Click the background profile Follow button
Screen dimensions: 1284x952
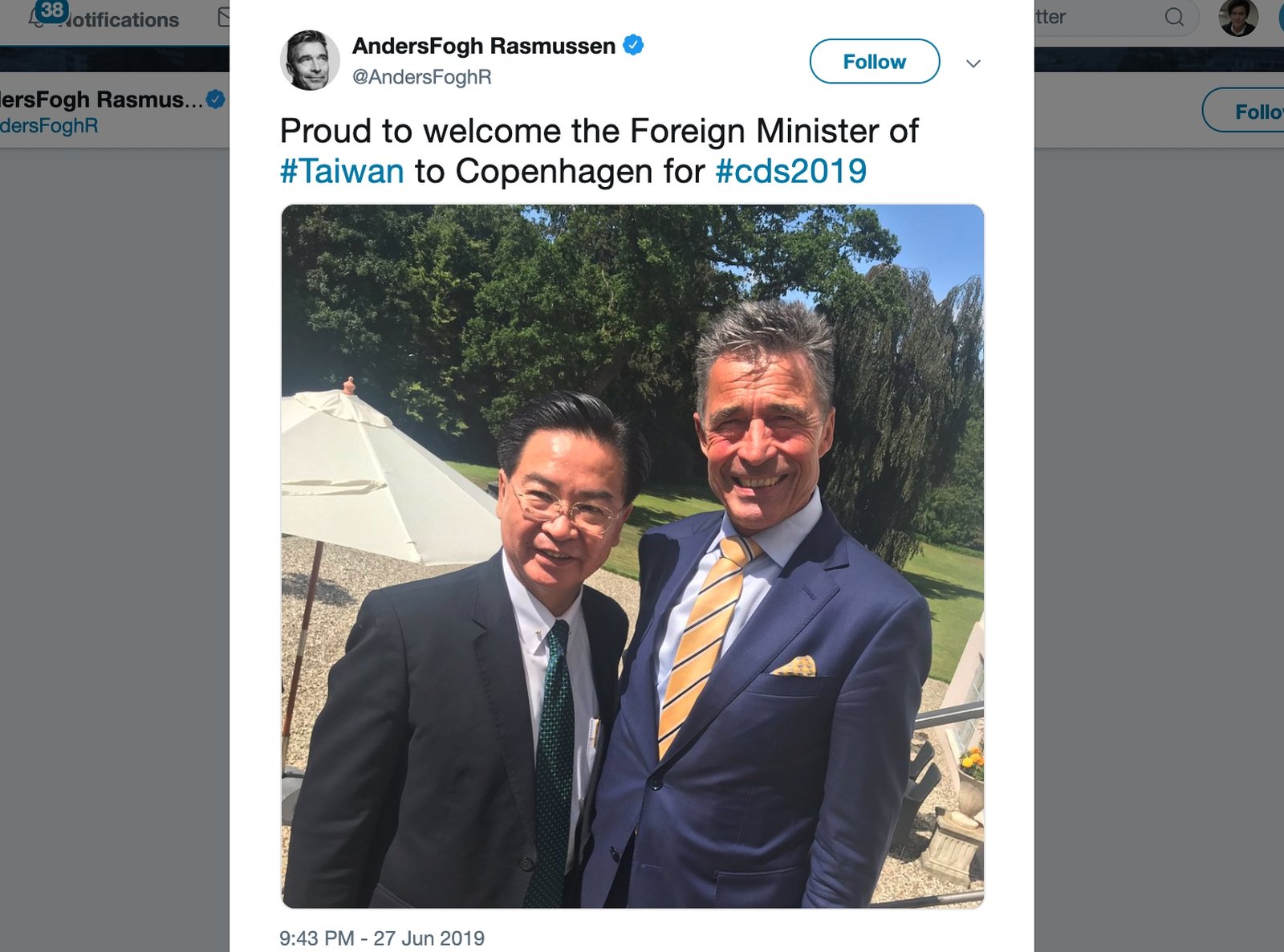point(1244,110)
